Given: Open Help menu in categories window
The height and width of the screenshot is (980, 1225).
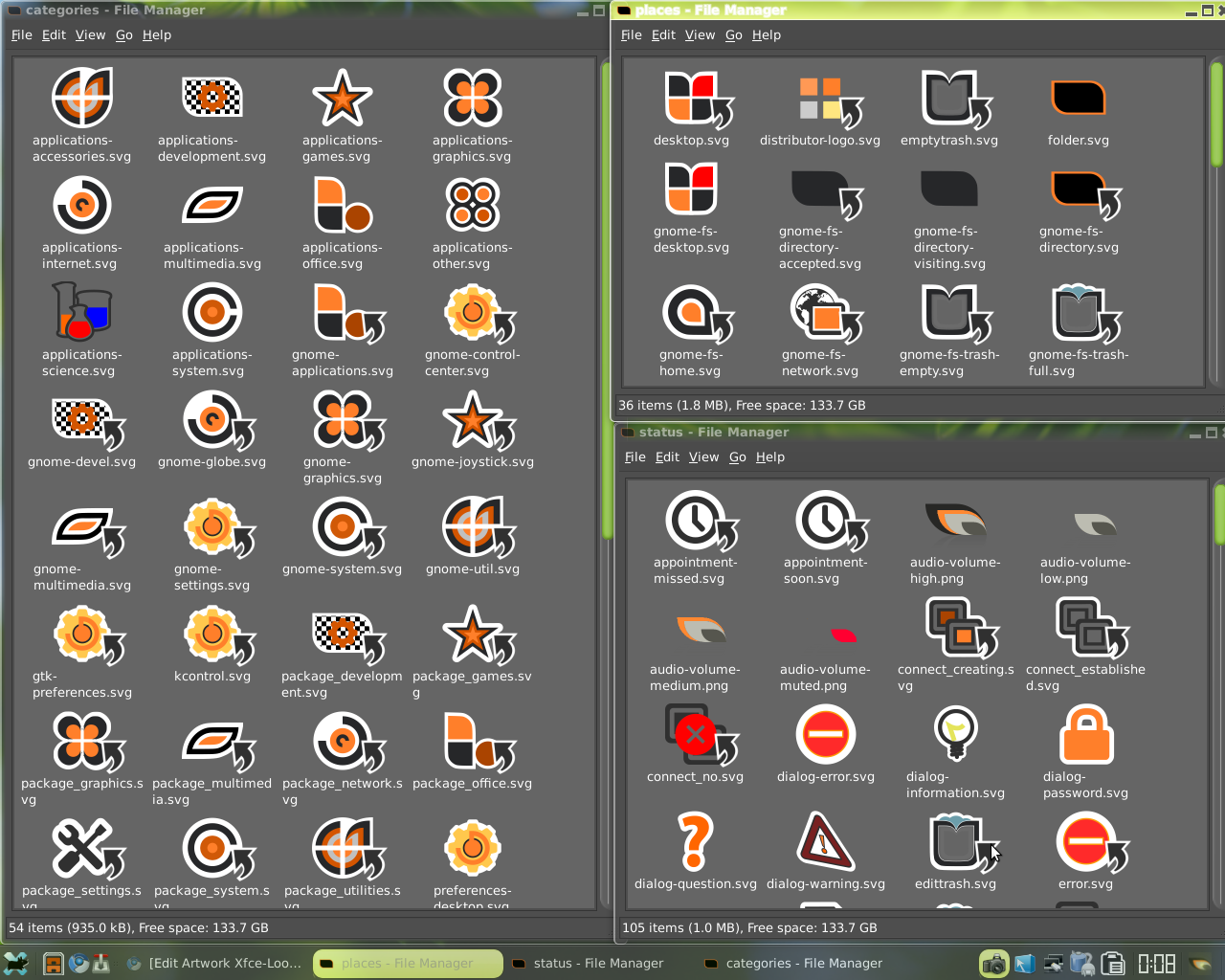Looking at the screenshot, I should 157,34.
